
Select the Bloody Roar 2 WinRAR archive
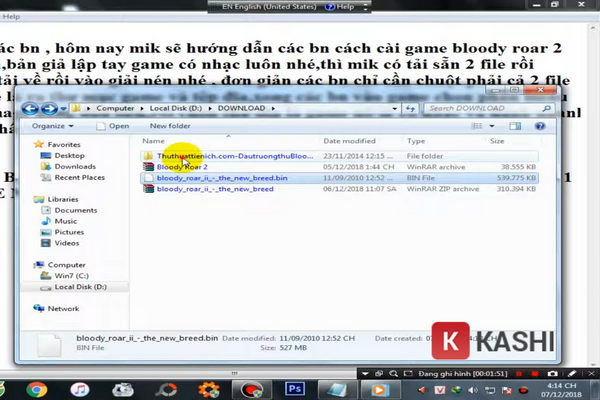[340, 167]
